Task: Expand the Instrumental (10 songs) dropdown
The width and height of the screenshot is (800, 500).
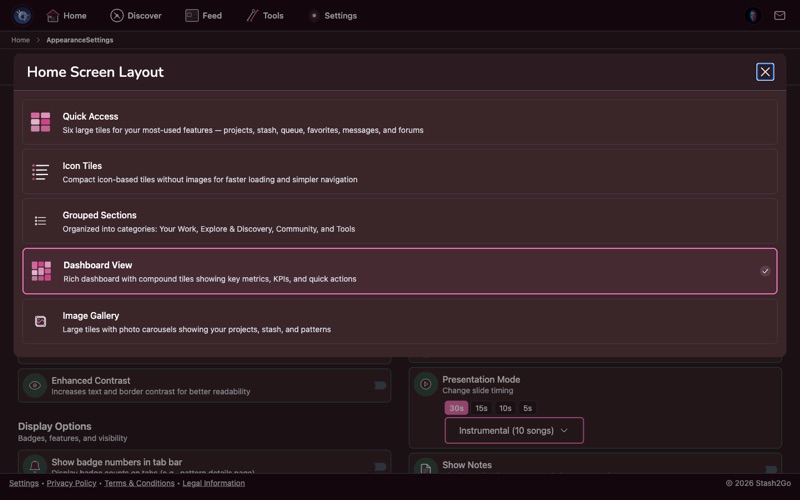Action: [513, 431]
